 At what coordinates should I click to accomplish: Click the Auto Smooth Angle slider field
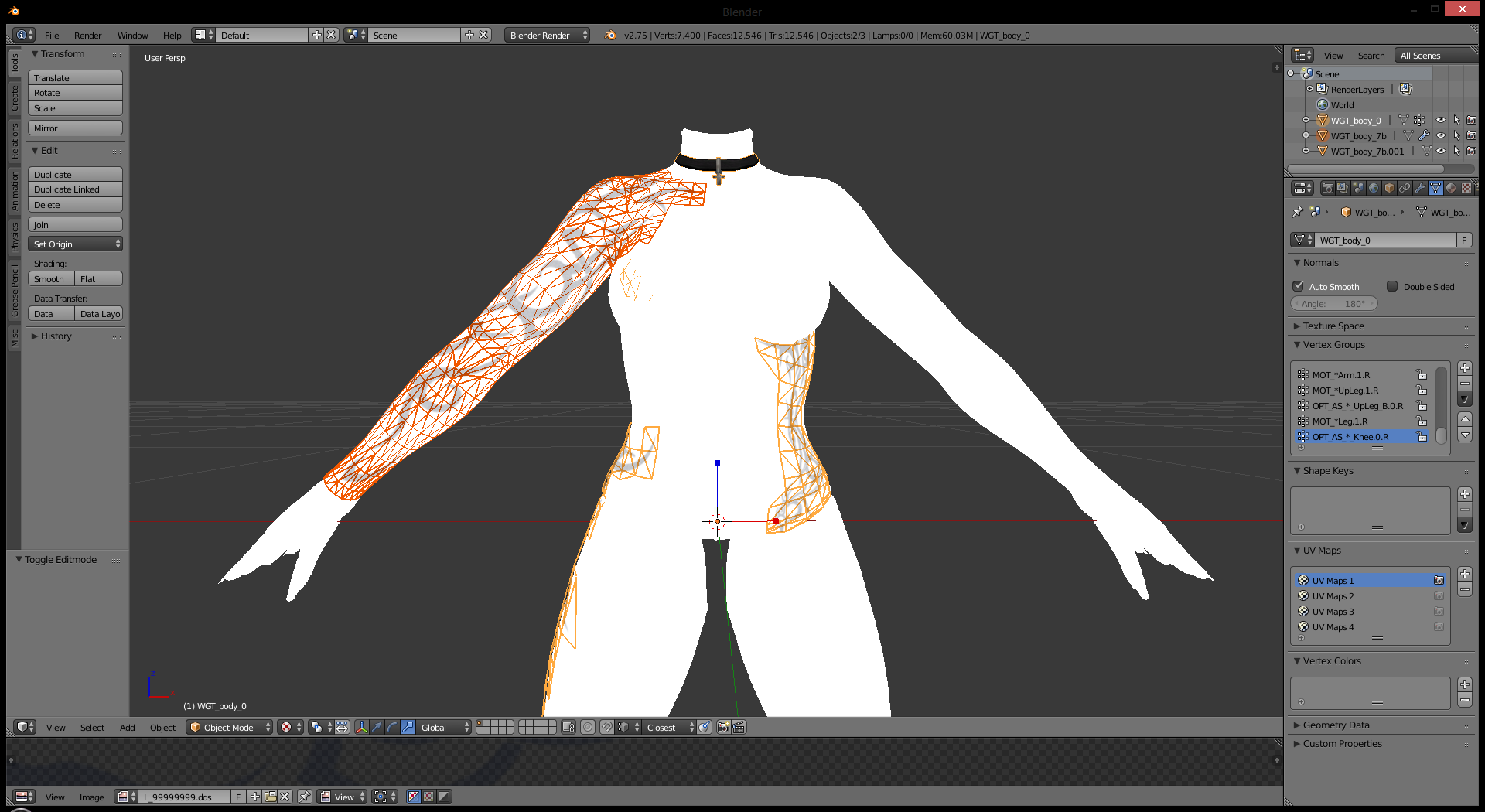(x=1334, y=304)
